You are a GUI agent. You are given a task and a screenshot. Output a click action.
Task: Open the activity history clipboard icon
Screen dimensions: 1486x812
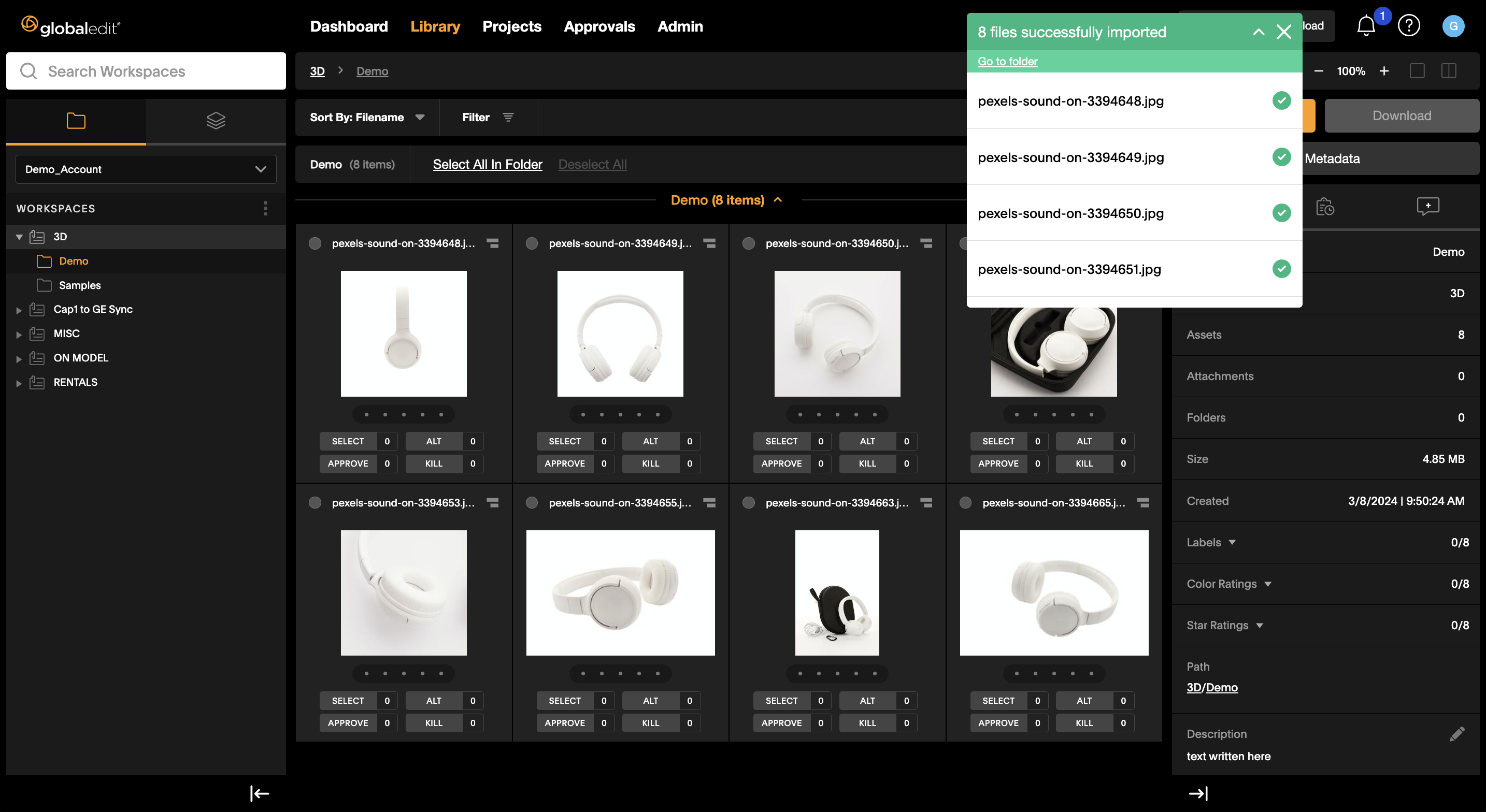[1325, 207]
